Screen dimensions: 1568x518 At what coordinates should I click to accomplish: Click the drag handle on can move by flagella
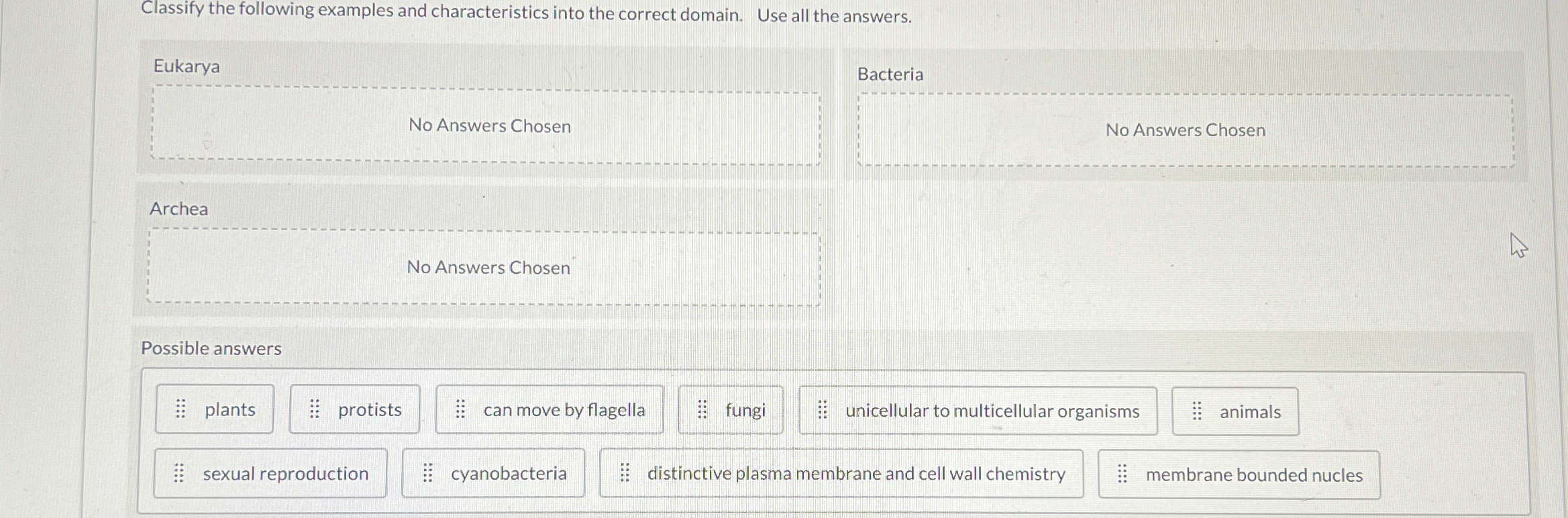click(460, 410)
